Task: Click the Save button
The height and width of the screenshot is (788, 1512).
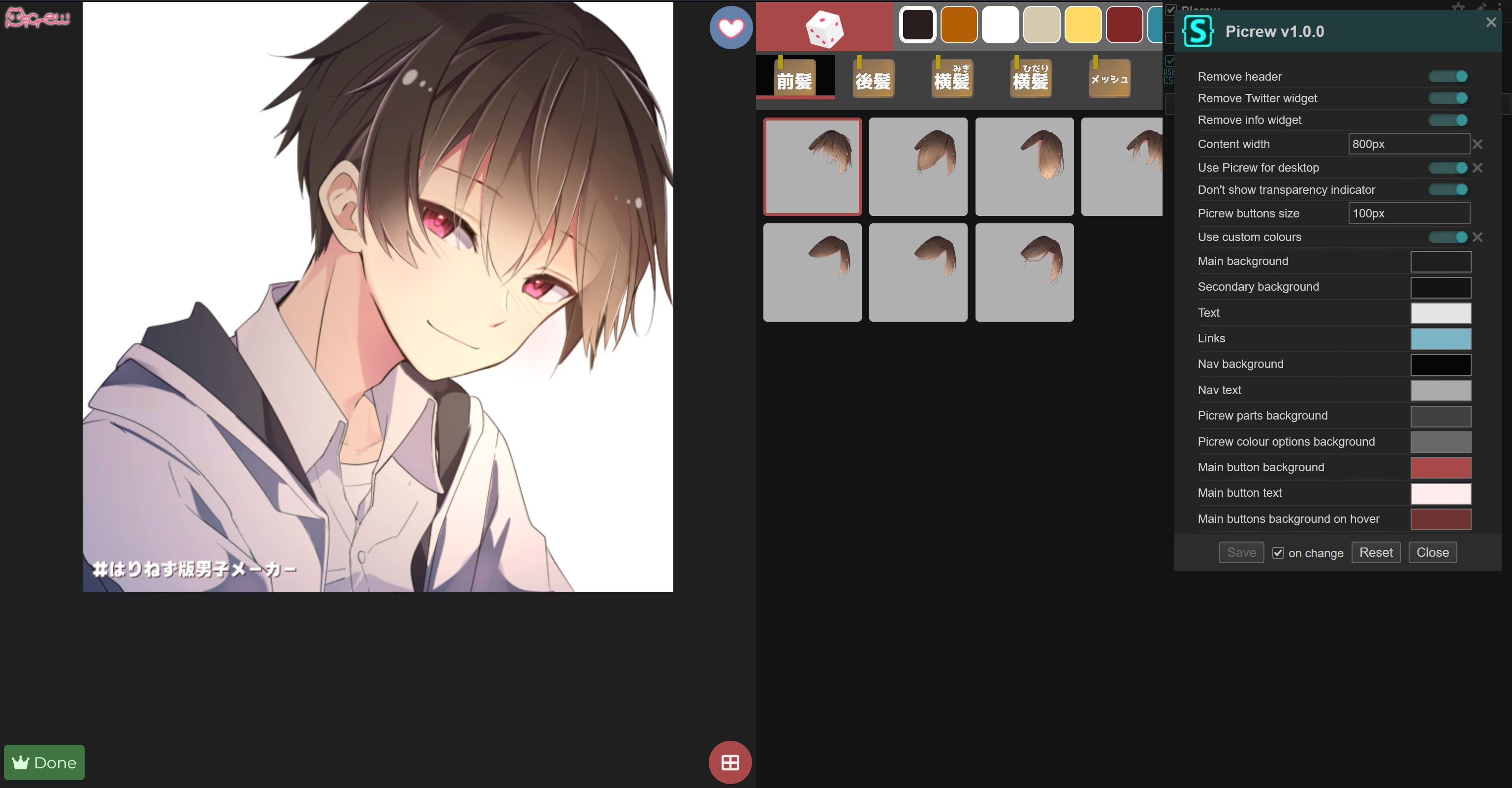Action: (x=1241, y=552)
